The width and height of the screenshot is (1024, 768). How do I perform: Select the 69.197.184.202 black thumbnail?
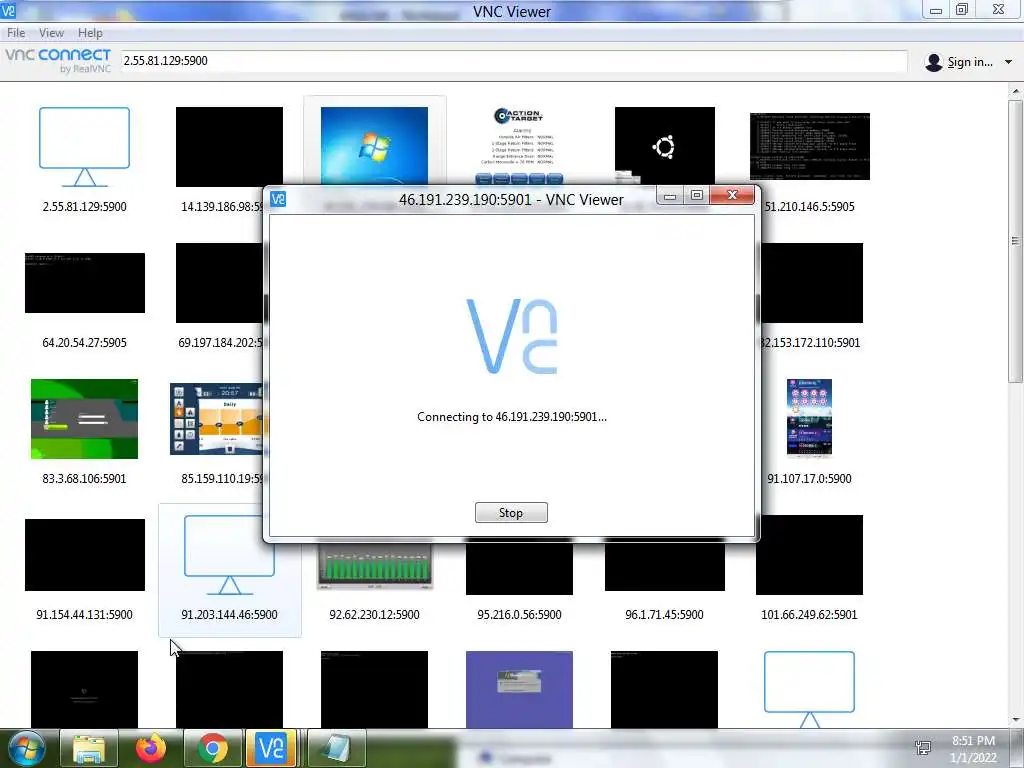[220, 283]
